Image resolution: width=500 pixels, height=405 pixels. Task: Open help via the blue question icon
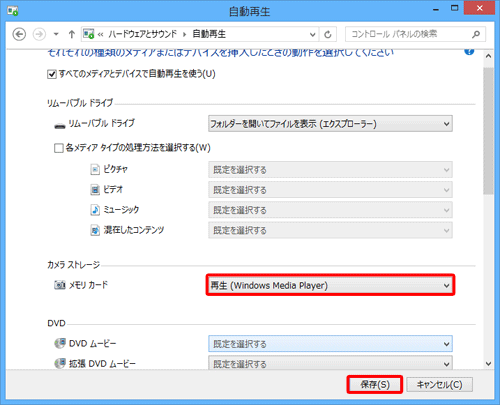[x=469, y=51]
